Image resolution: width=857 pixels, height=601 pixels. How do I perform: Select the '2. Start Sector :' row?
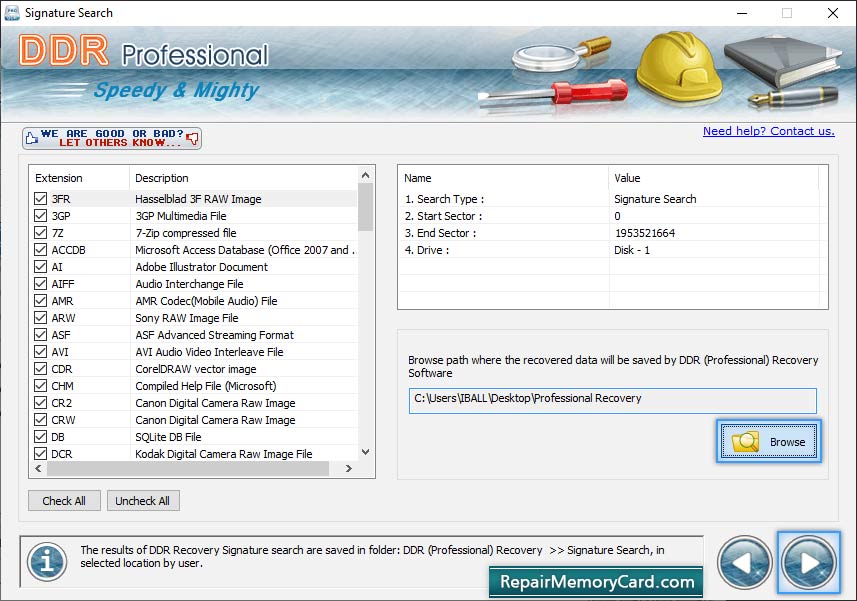pyautogui.click(x=608, y=216)
